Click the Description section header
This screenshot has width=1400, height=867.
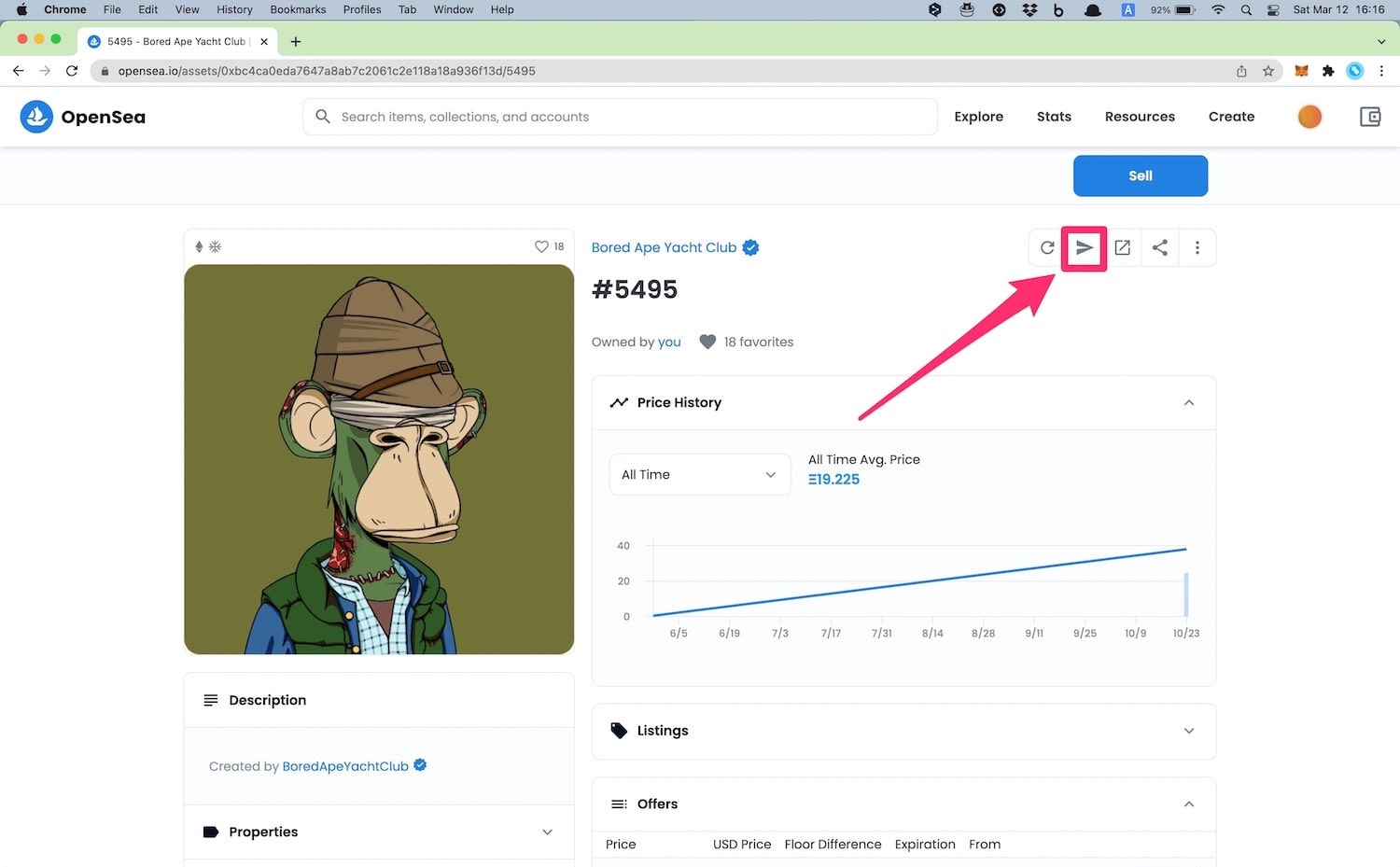click(379, 700)
